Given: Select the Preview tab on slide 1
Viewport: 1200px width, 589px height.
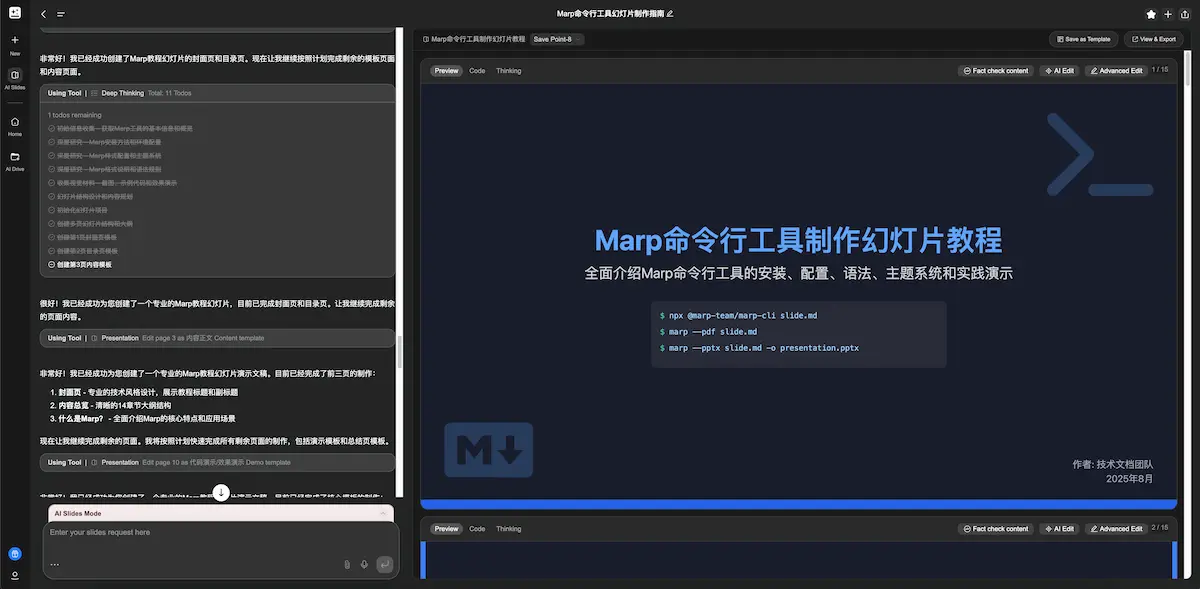Looking at the screenshot, I should 447,71.
